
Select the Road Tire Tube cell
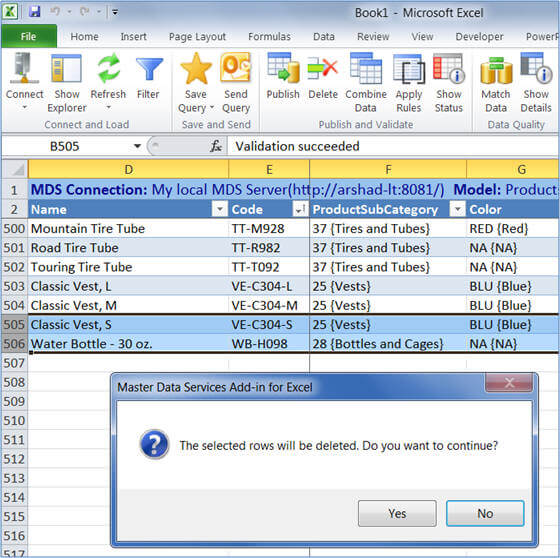point(128,248)
